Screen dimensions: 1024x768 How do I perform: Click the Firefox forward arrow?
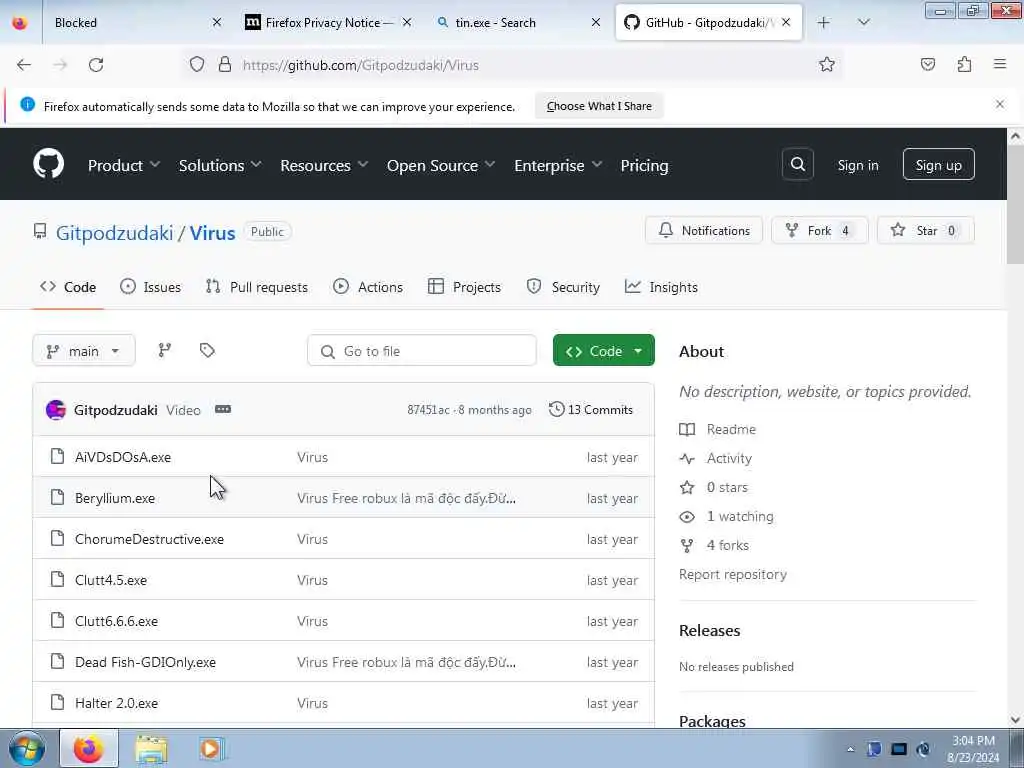pos(60,65)
